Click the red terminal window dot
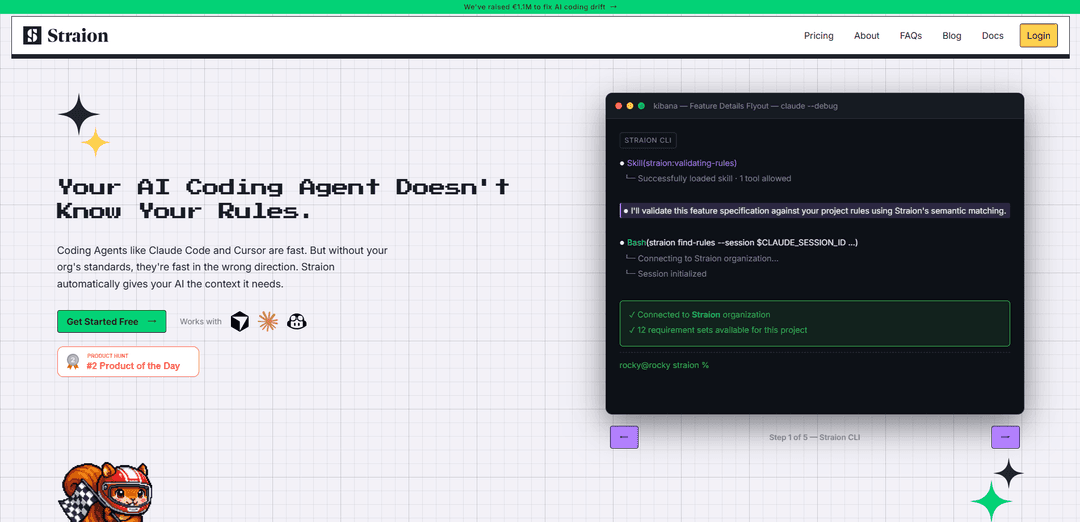Screen dimensions: 1080x522 pos(619,105)
